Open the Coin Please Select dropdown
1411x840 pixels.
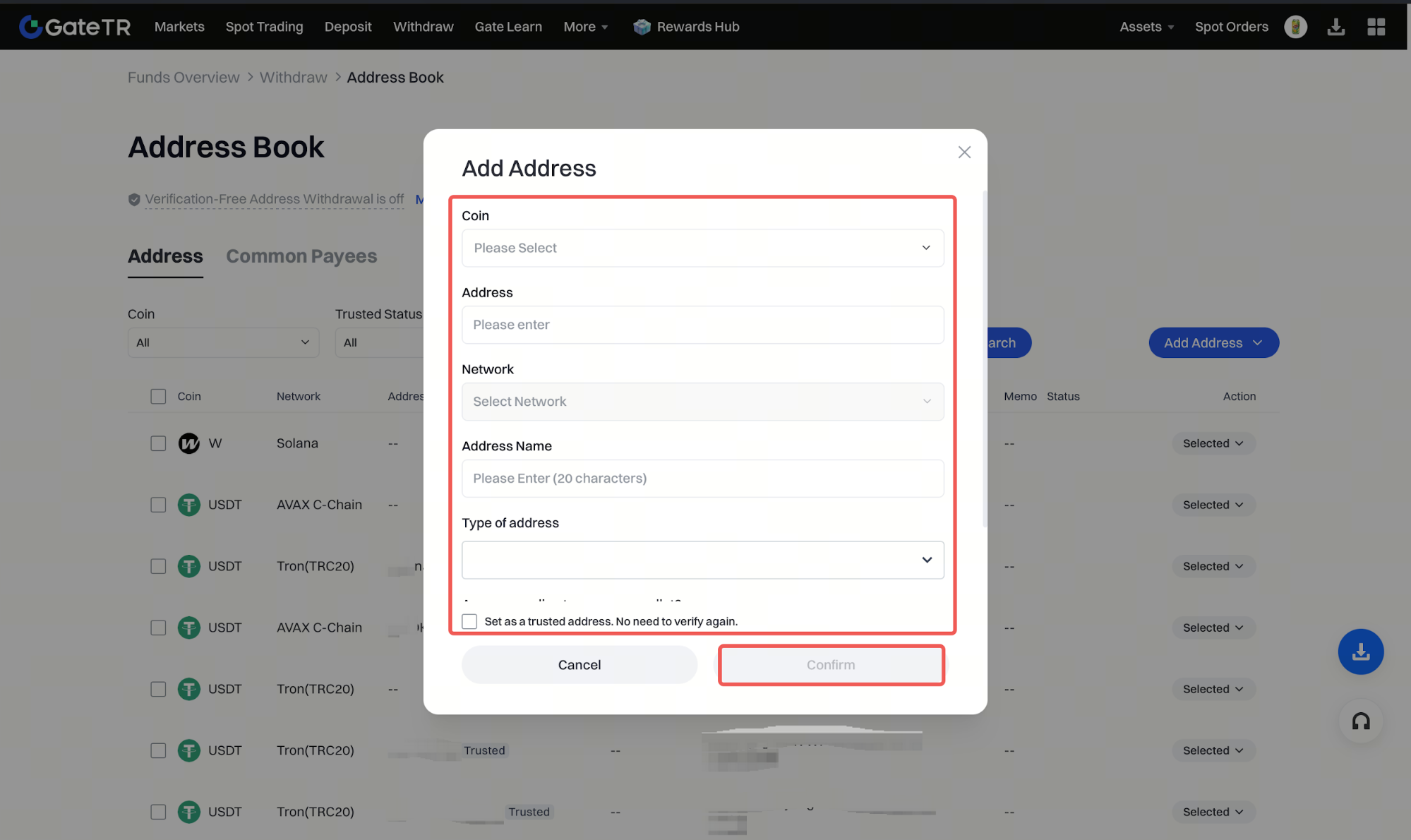pyautogui.click(x=702, y=248)
